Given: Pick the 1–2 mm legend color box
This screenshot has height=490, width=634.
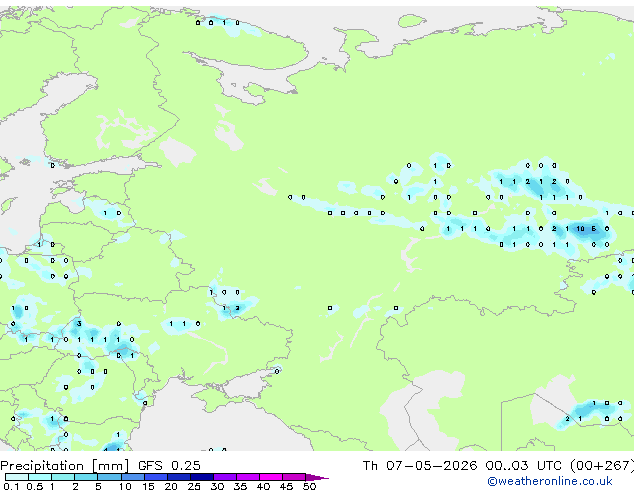Looking at the screenshot, I should click(63, 477).
